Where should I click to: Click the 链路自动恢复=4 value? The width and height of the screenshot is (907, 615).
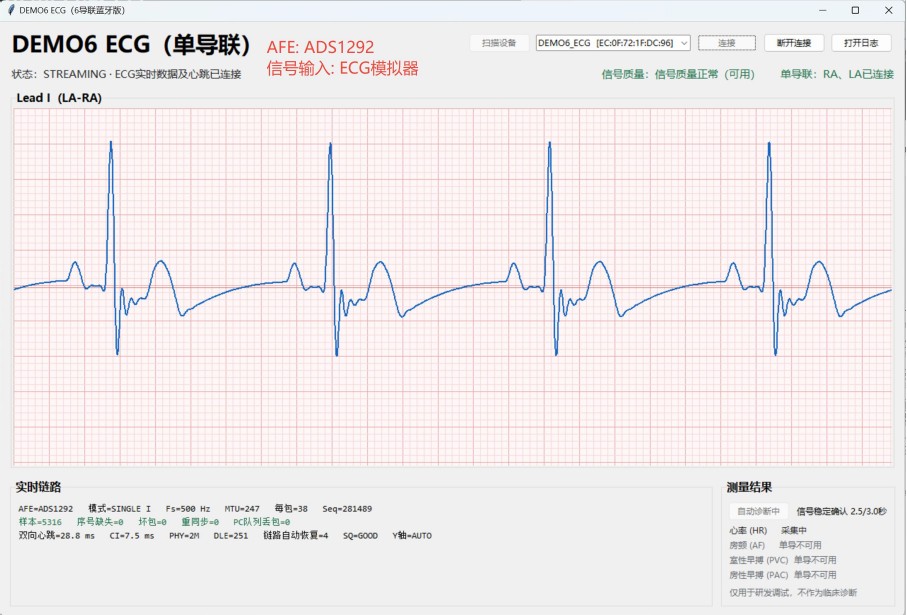pyautogui.click(x=296, y=536)
